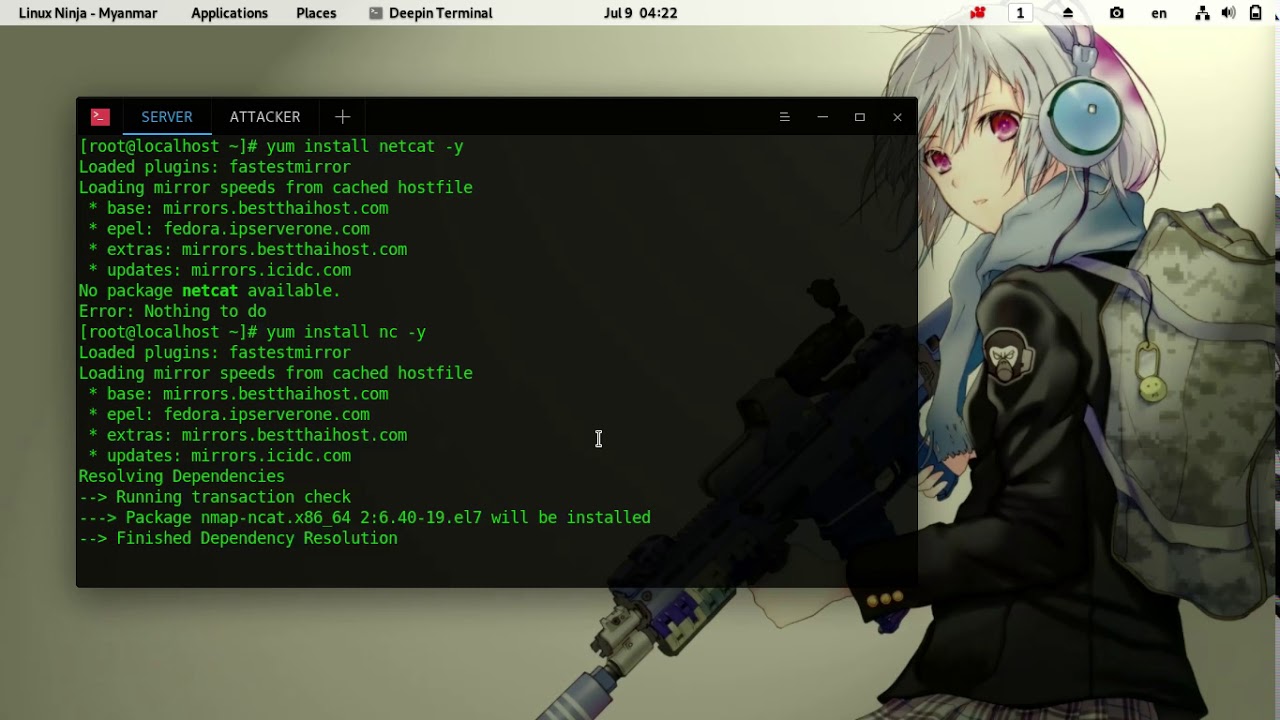Maximize the Deepin Terminal window
Image resolution: width=1280 pixels, height=720 pixels.
pos(859,117)
